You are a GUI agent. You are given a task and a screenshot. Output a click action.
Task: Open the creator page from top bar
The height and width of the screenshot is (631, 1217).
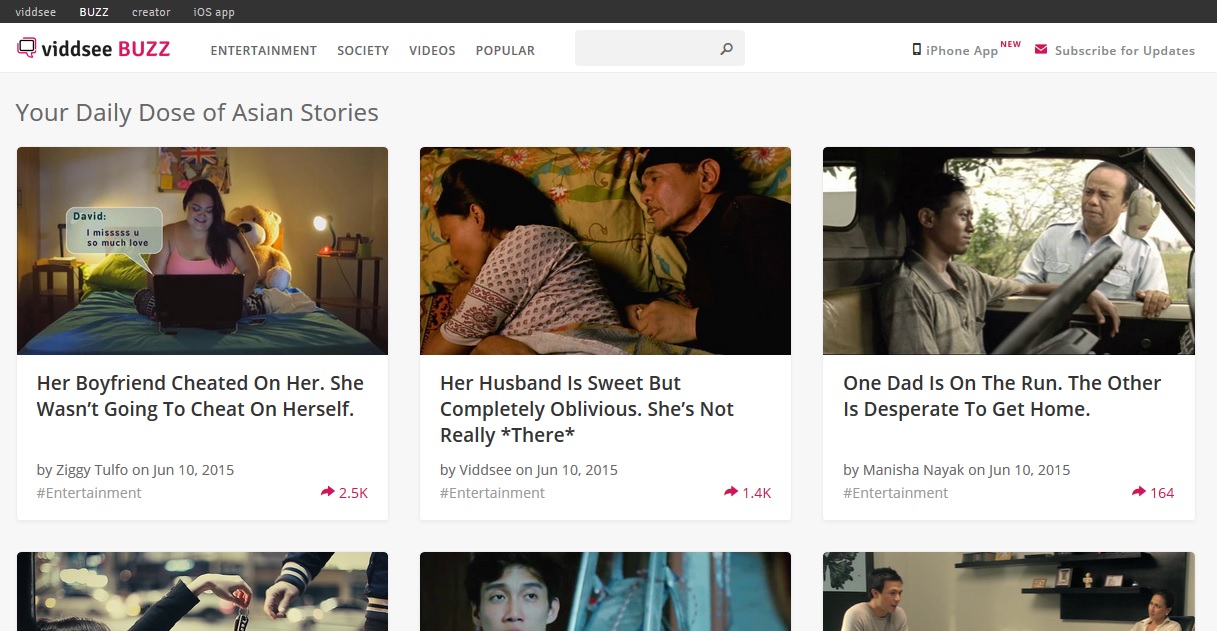[151, 12]
